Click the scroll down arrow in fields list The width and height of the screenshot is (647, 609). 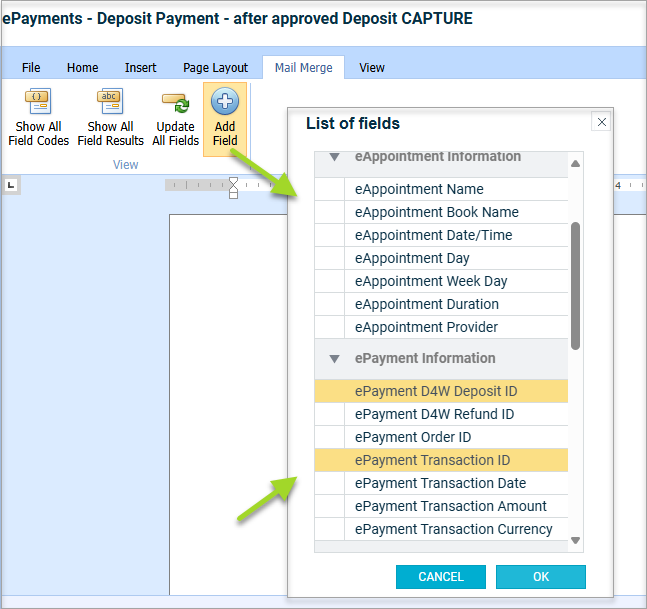575,540
